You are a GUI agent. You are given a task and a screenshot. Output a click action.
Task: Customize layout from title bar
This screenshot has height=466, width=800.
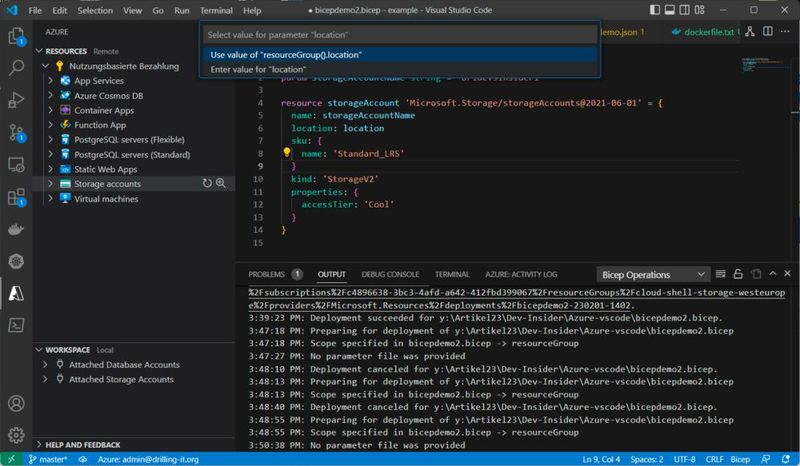pyautogui.click(x=699, y=10)
